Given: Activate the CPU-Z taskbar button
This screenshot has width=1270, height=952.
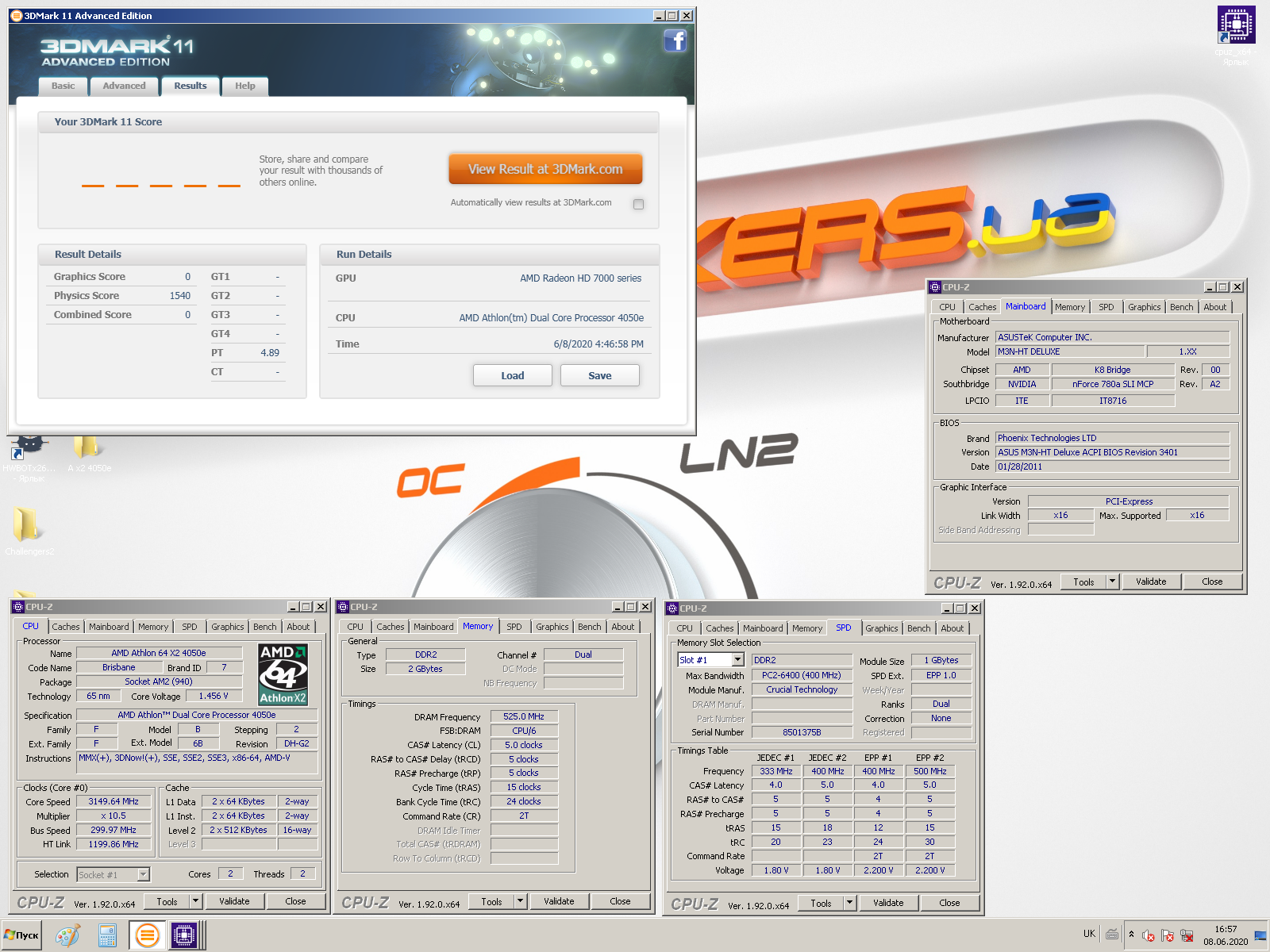Looking at the screenshot, I should click(184, 936).
